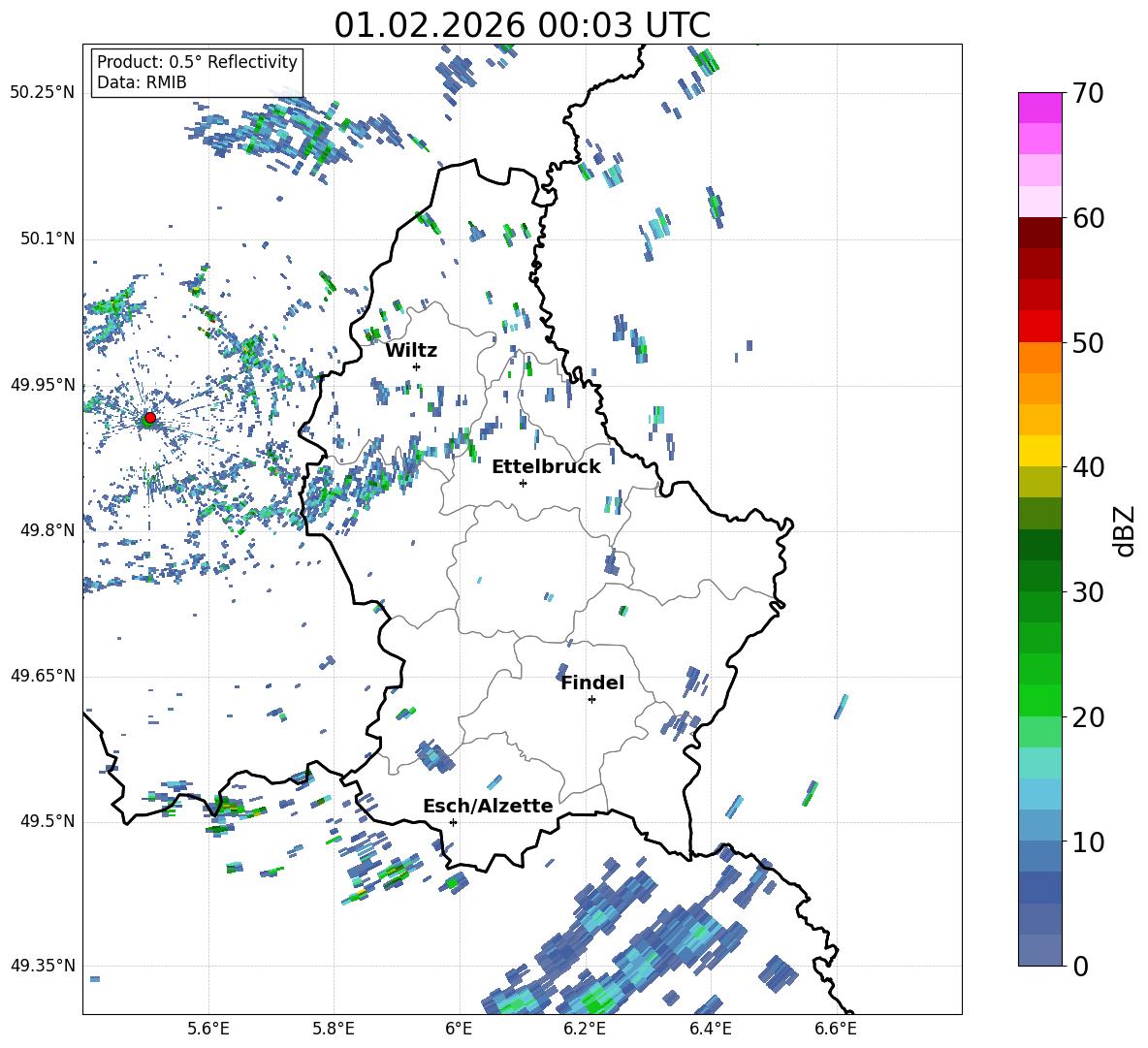Click the Data: RMIB text
Screen dimensions: 1148x1048
tap(142, 82)
